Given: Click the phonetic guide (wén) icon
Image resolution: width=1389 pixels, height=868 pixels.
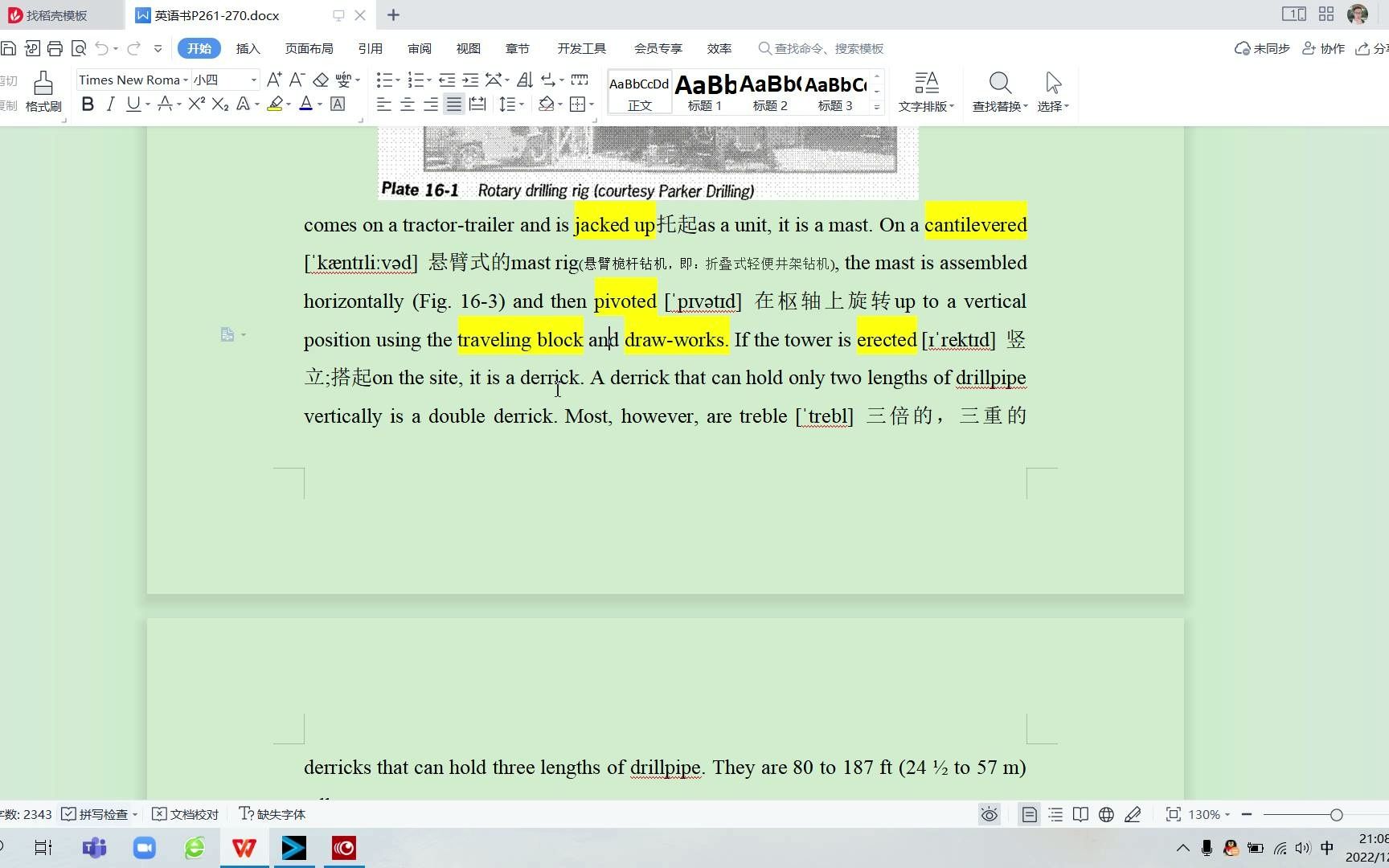Looking at the screenshot, I should (343, 80).
